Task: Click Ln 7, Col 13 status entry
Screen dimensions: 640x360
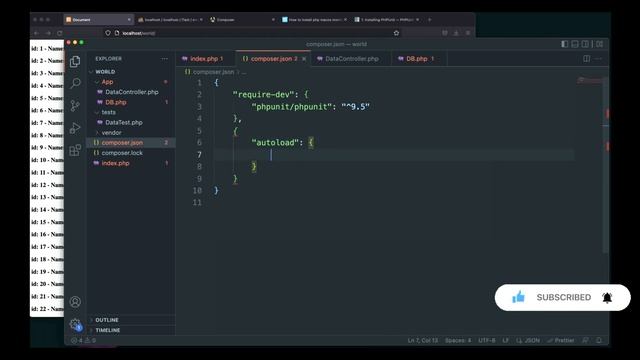Action: coord(422,340)
